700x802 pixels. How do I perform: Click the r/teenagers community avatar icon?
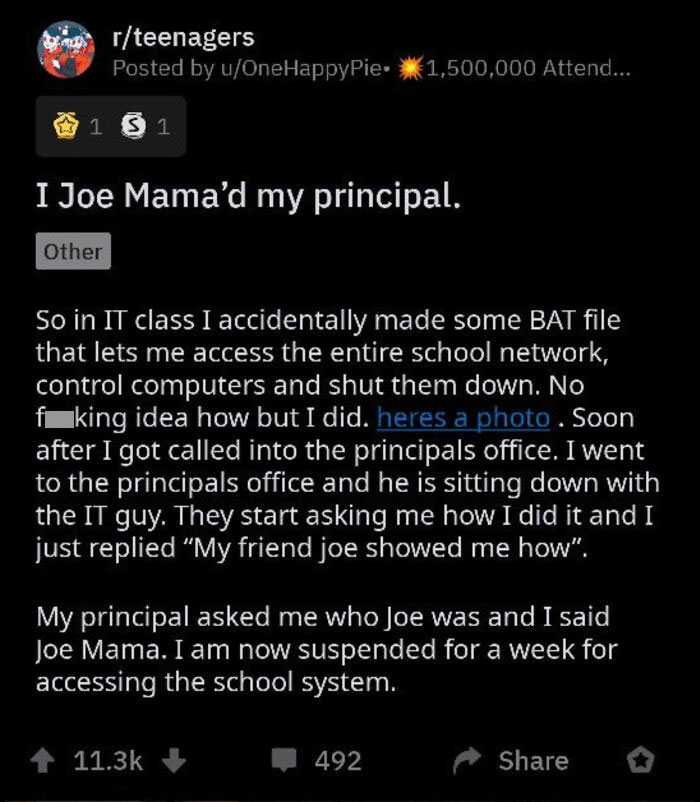[65, 47]
